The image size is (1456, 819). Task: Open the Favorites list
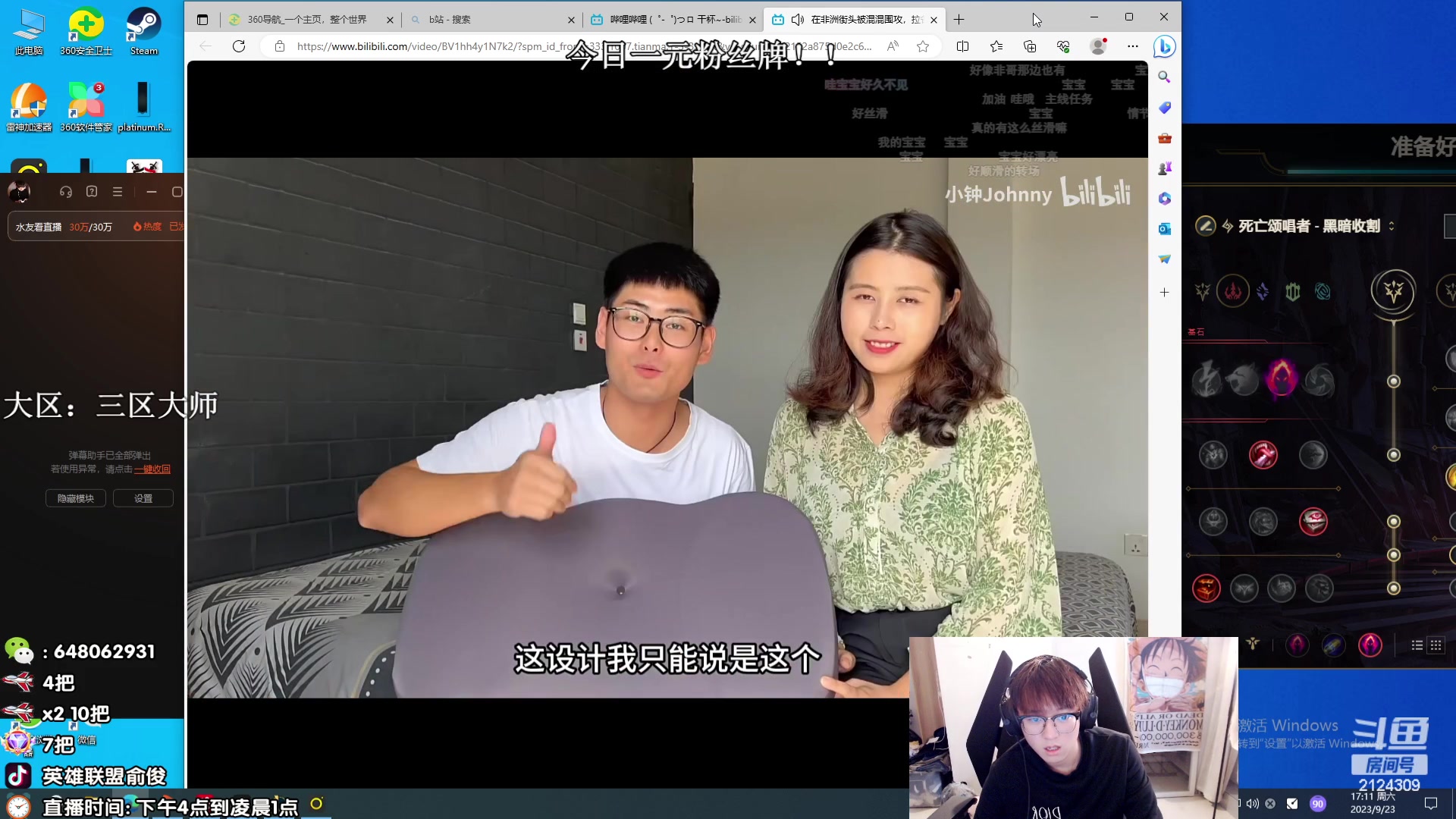[996, 46]
